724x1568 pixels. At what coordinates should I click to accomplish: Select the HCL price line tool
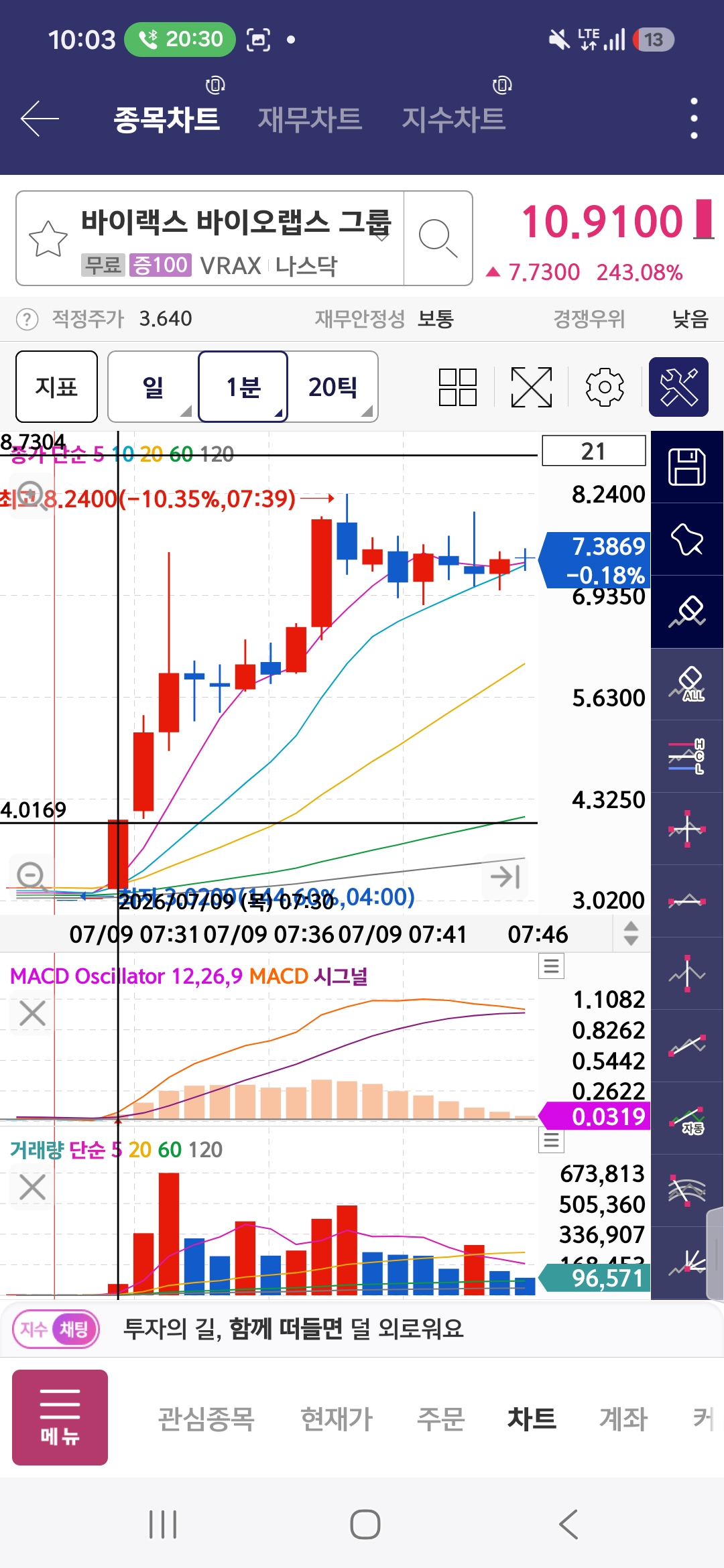click(687, 757)
